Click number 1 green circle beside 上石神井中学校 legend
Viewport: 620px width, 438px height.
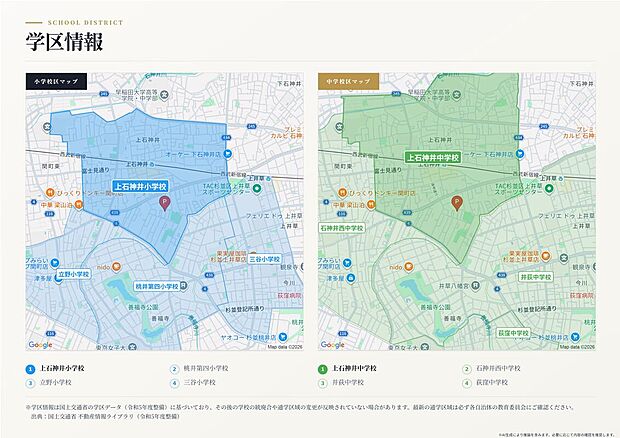323,369
